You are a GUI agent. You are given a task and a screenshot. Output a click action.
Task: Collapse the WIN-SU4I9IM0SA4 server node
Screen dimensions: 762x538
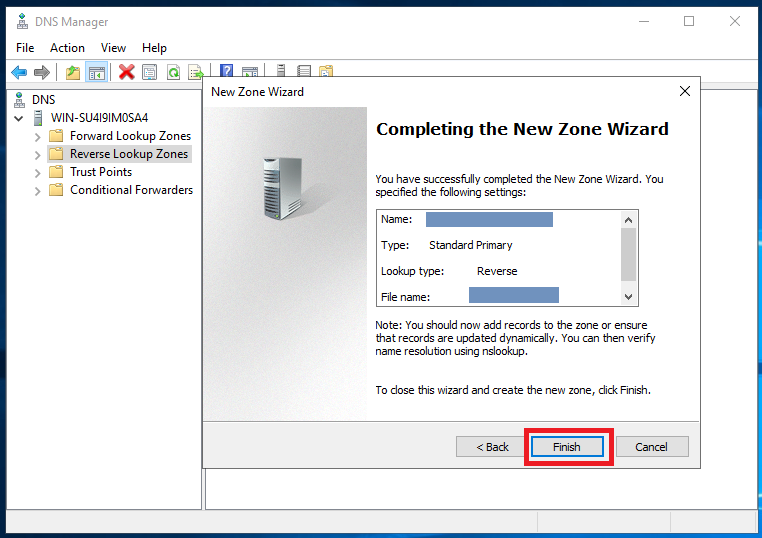[19, 118]
